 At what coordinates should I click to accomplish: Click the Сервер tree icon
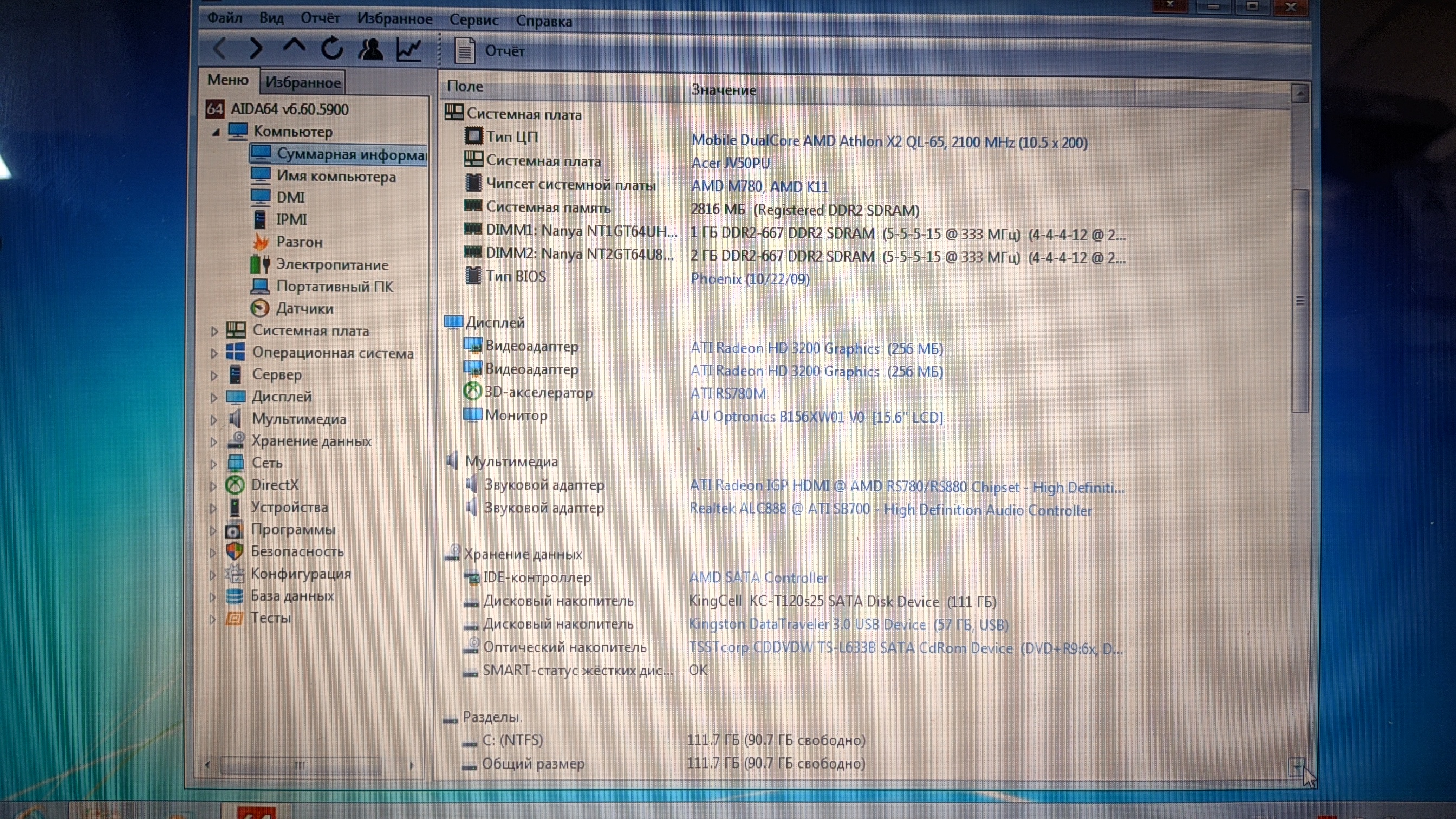tap(236, 374)
